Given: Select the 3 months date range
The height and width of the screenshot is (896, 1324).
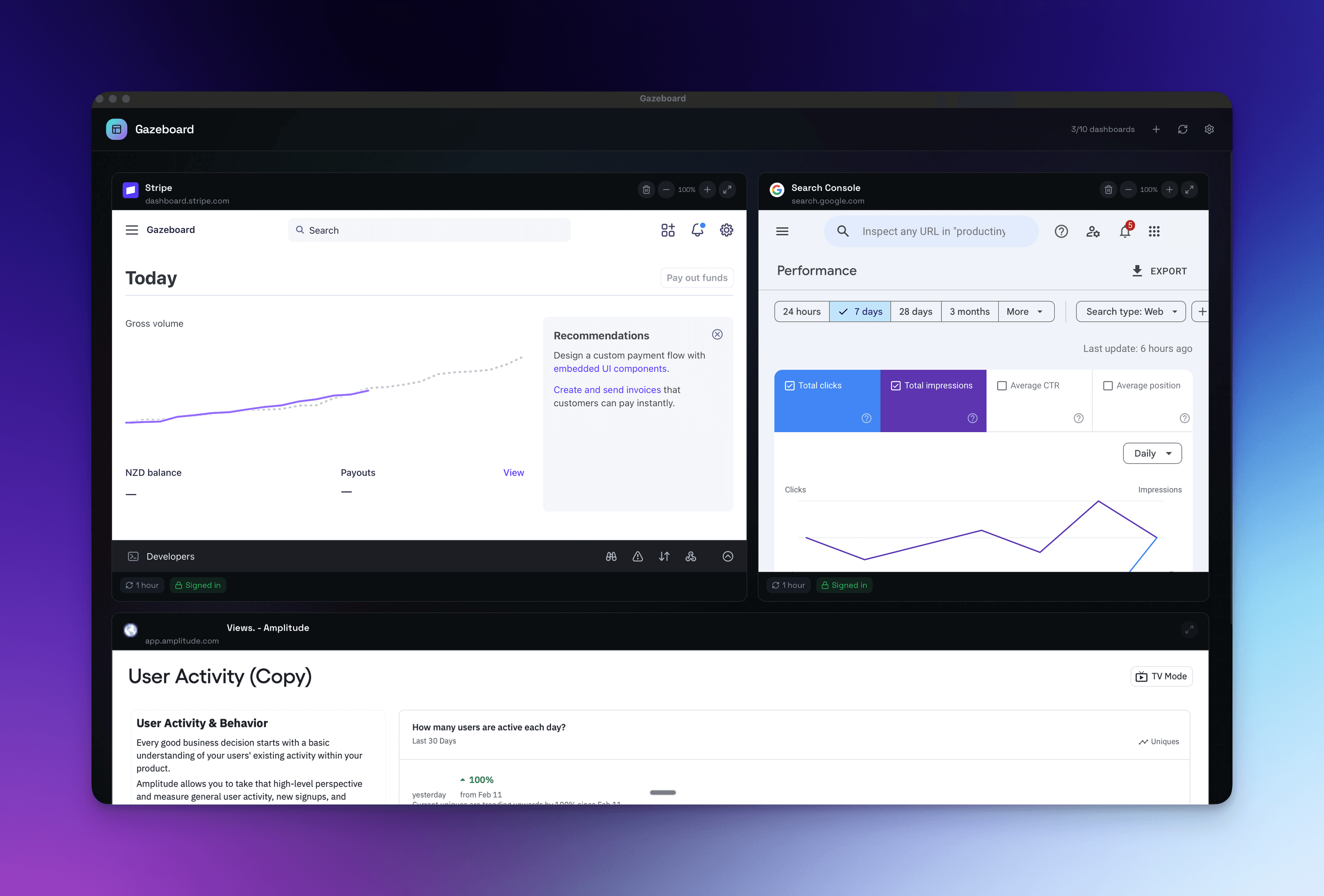Looking at the screenshot, I should click(969, 312).
